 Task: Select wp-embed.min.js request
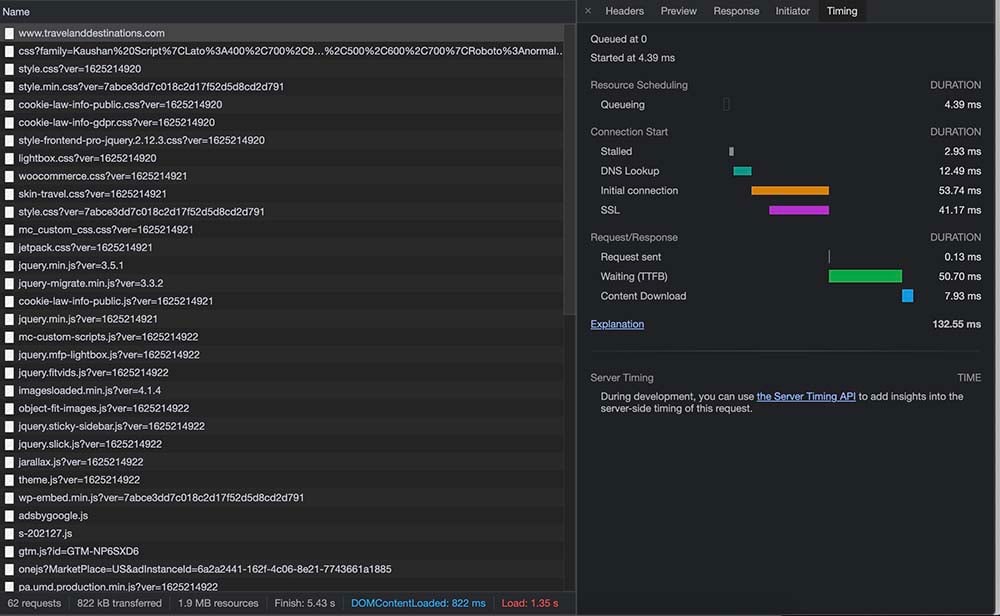(282, 497)
